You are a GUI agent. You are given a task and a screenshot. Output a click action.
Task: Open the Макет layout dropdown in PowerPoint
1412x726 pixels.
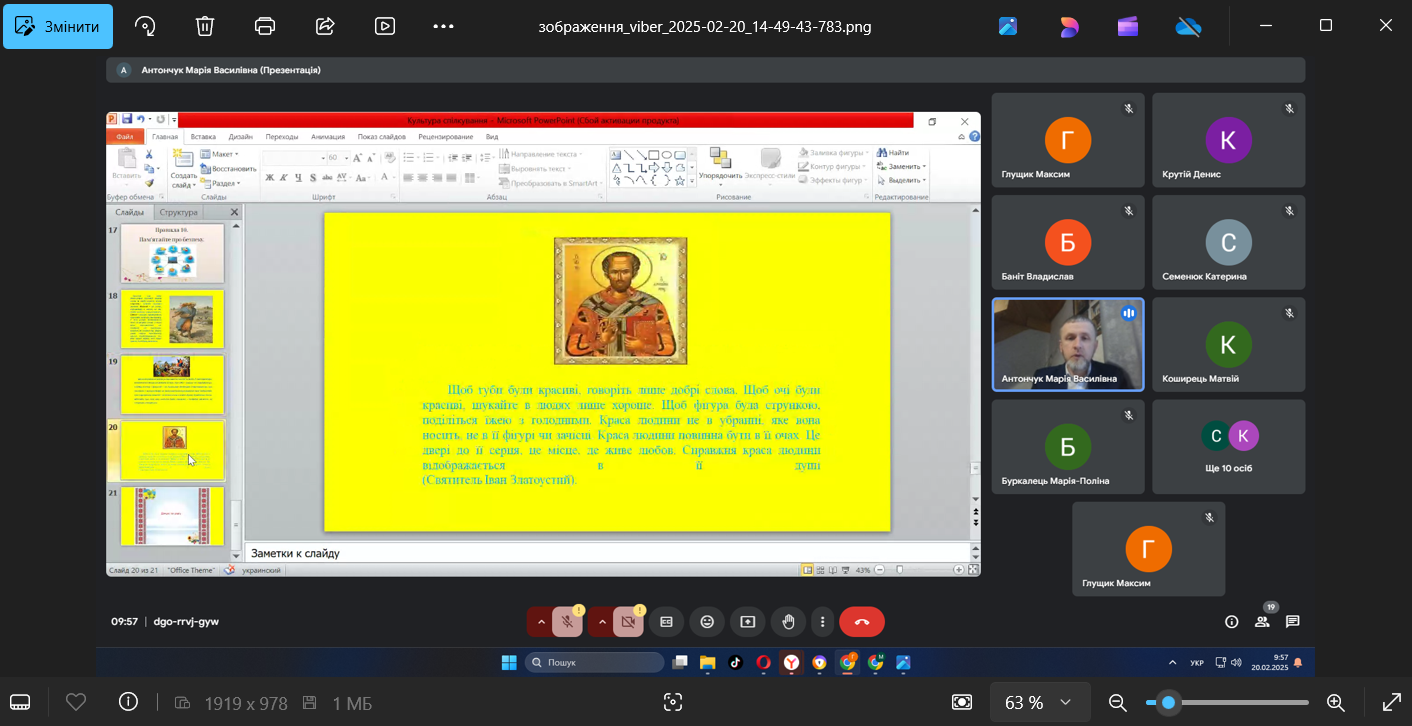point(219,154)
